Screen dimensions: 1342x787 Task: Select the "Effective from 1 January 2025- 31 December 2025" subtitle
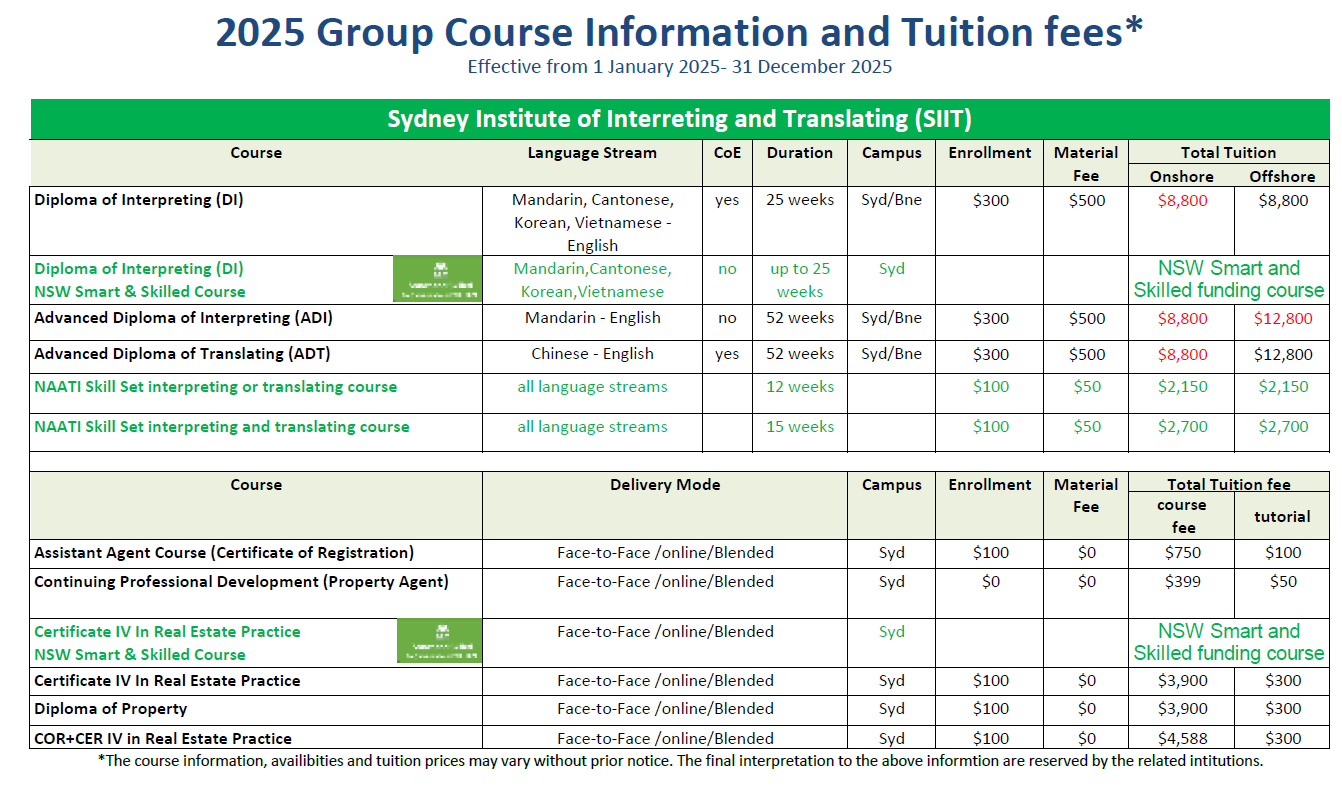679,67
